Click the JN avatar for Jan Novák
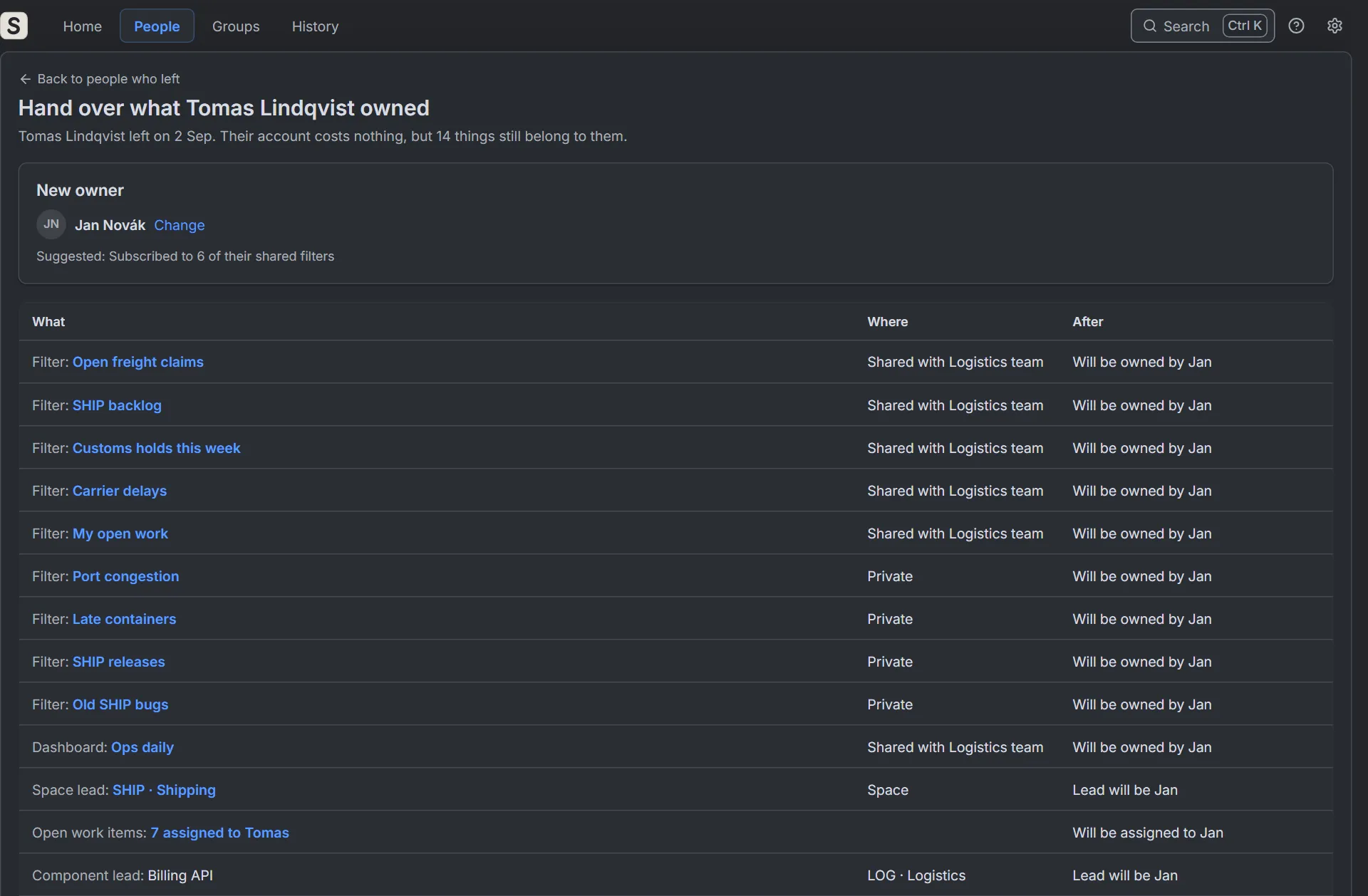 [51, 224]
